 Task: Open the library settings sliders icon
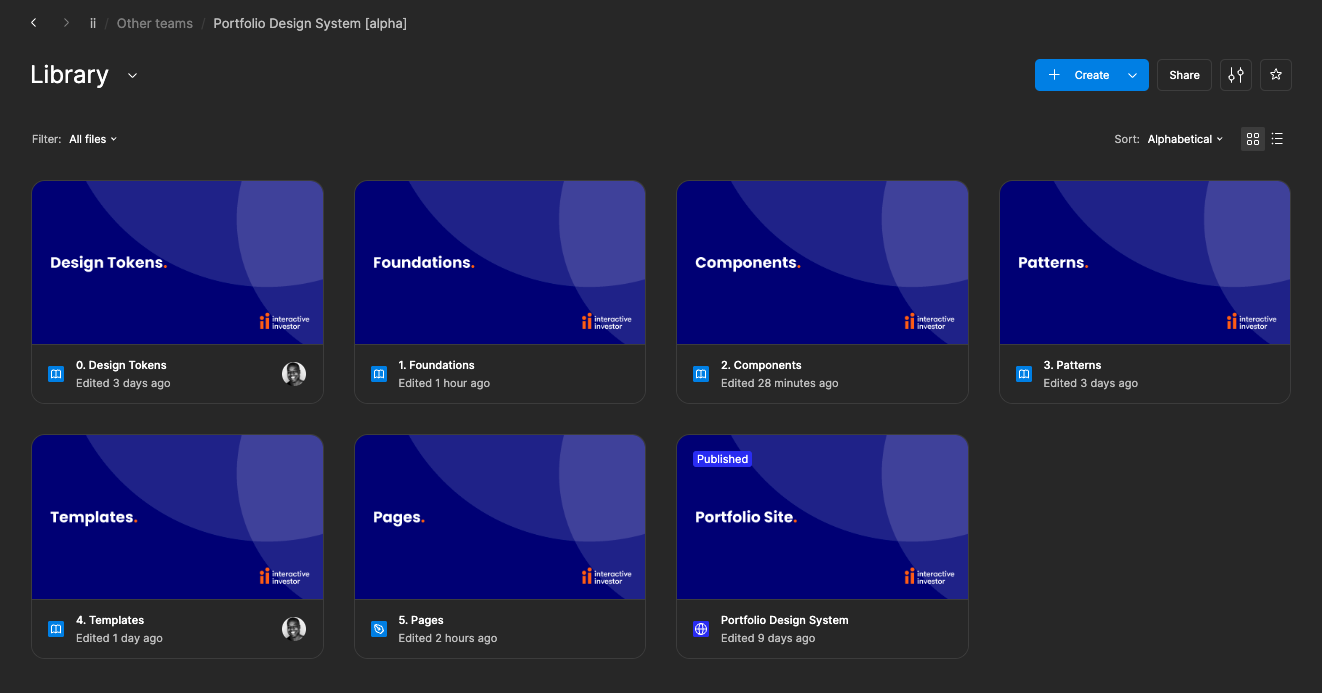coord(1236,75)
